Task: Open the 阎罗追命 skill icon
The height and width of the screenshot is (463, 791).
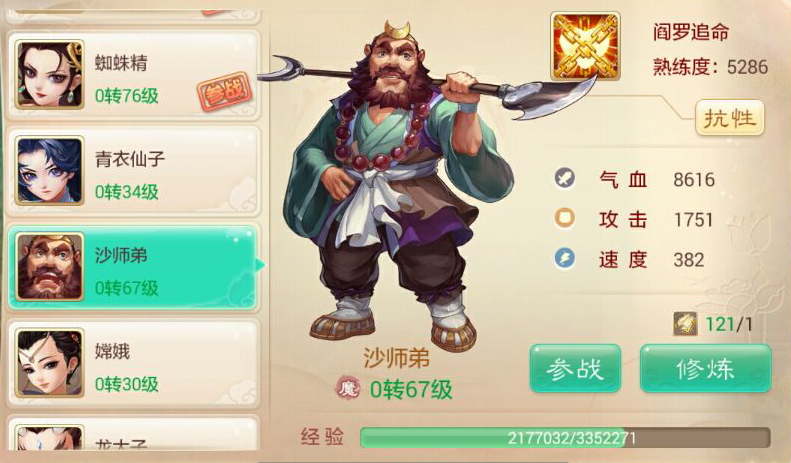Action: pyautogui.click(x=585, y=46)
